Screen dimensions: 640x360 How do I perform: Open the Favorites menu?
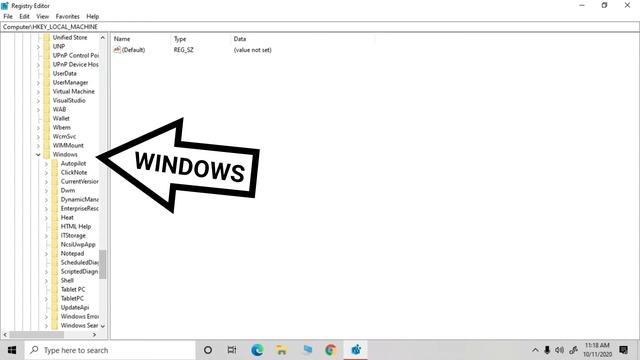[x=67, y=16]
